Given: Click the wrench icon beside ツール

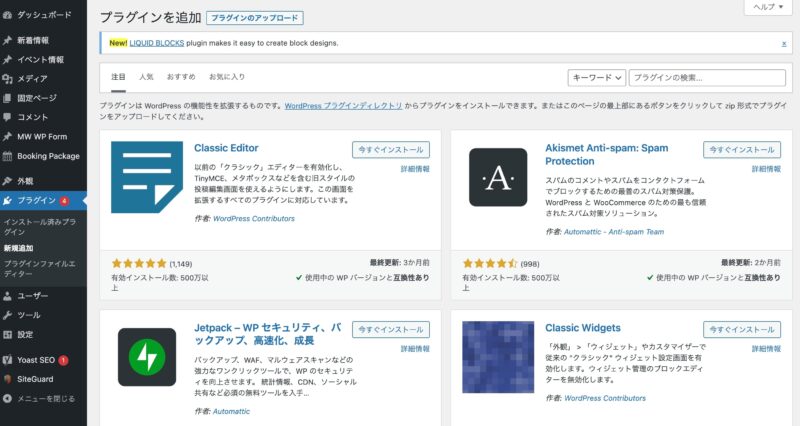Looking at the screenshot, I should pos(7,315).
